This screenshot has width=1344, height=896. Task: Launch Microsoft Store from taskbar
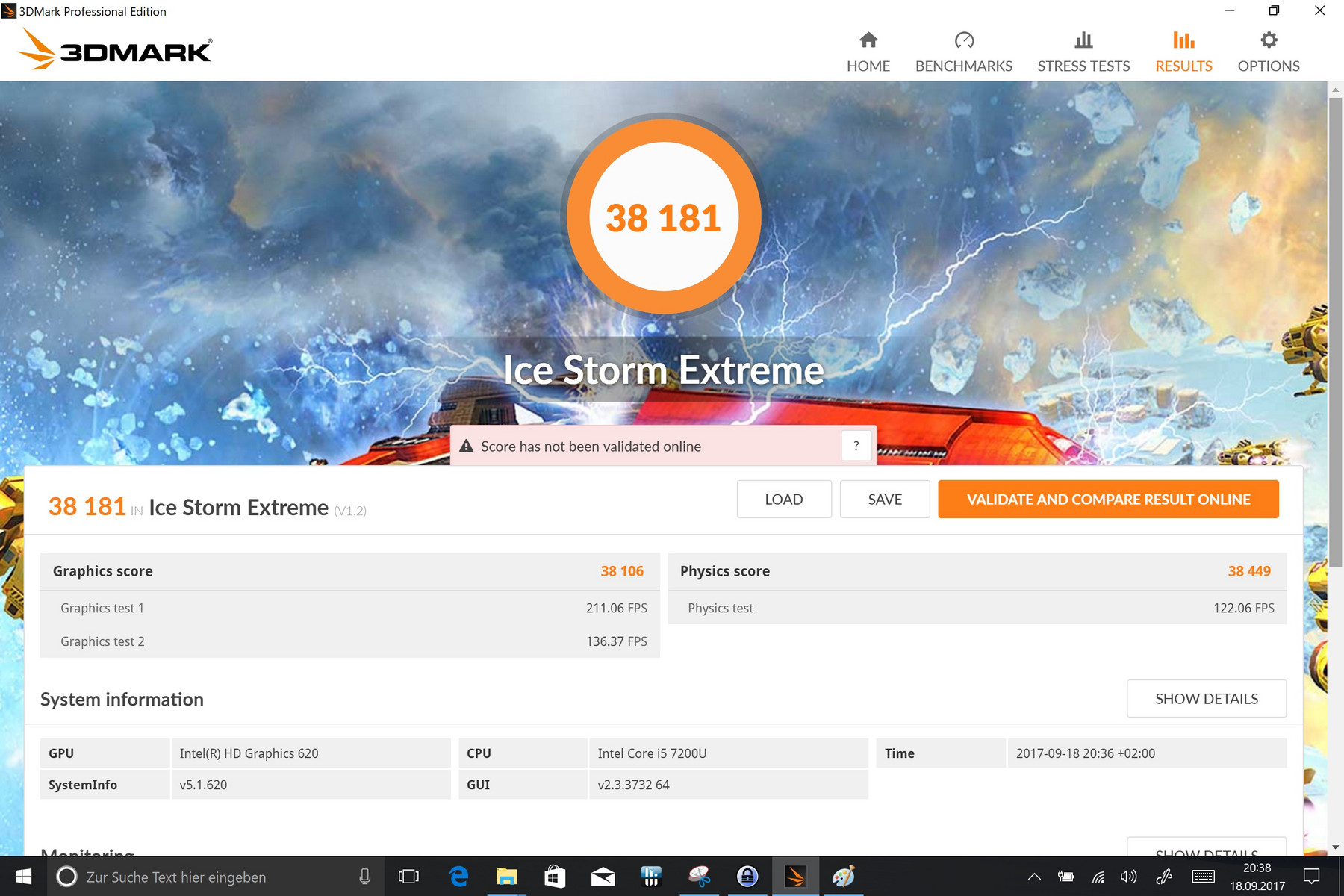pyautogui.click(x=554, y=877)
